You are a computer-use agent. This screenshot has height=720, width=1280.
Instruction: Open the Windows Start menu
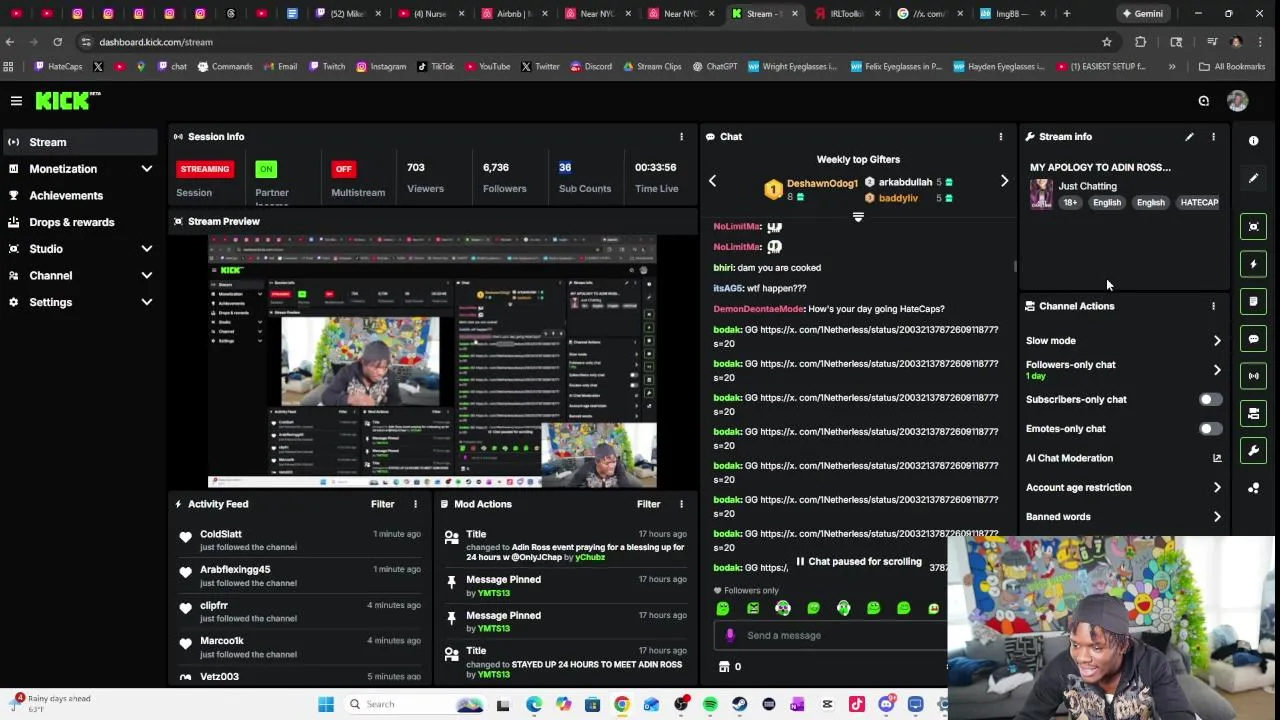tap(325, 704)
